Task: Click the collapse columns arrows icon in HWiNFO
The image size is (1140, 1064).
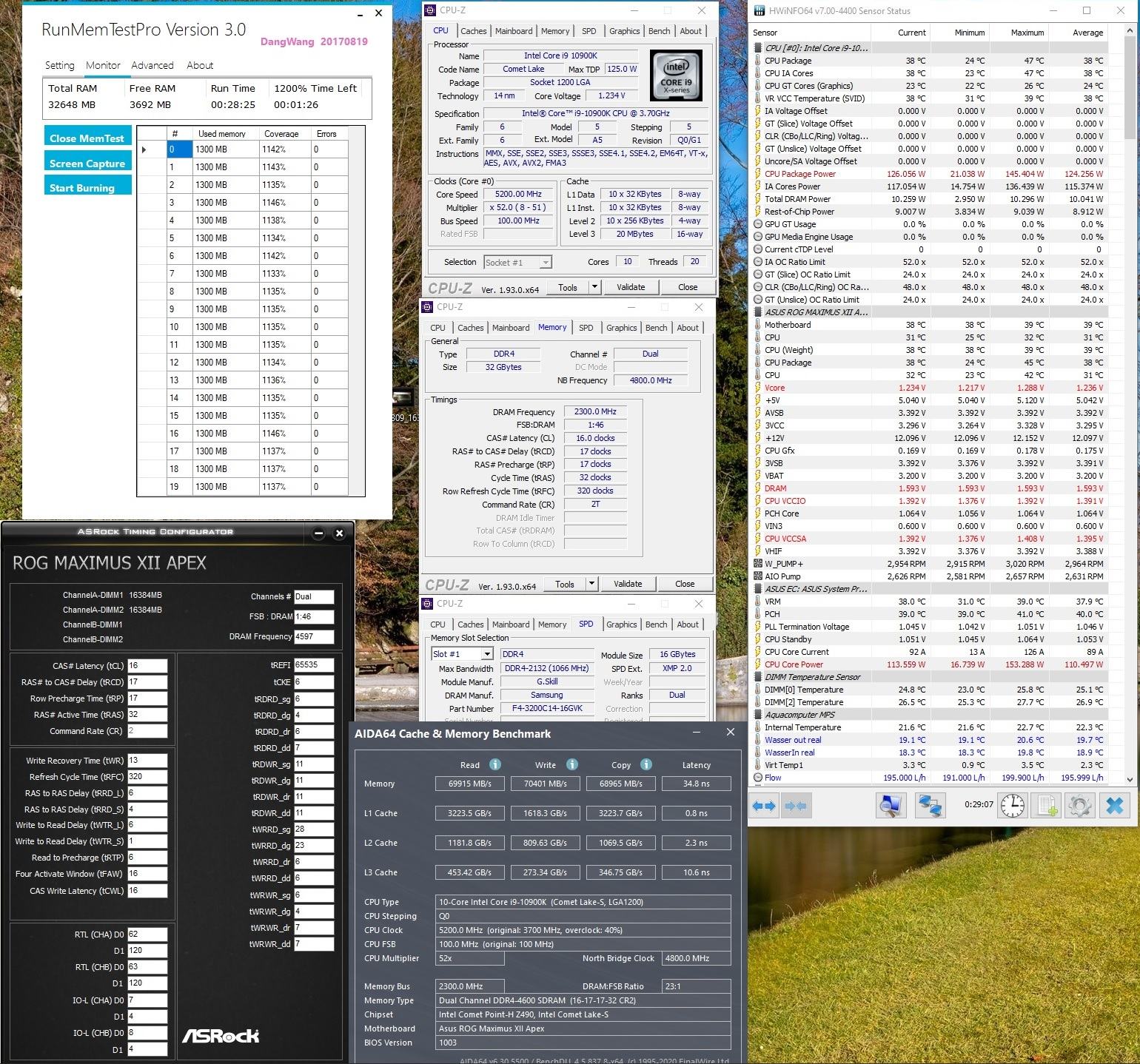Action: [796, 805]
